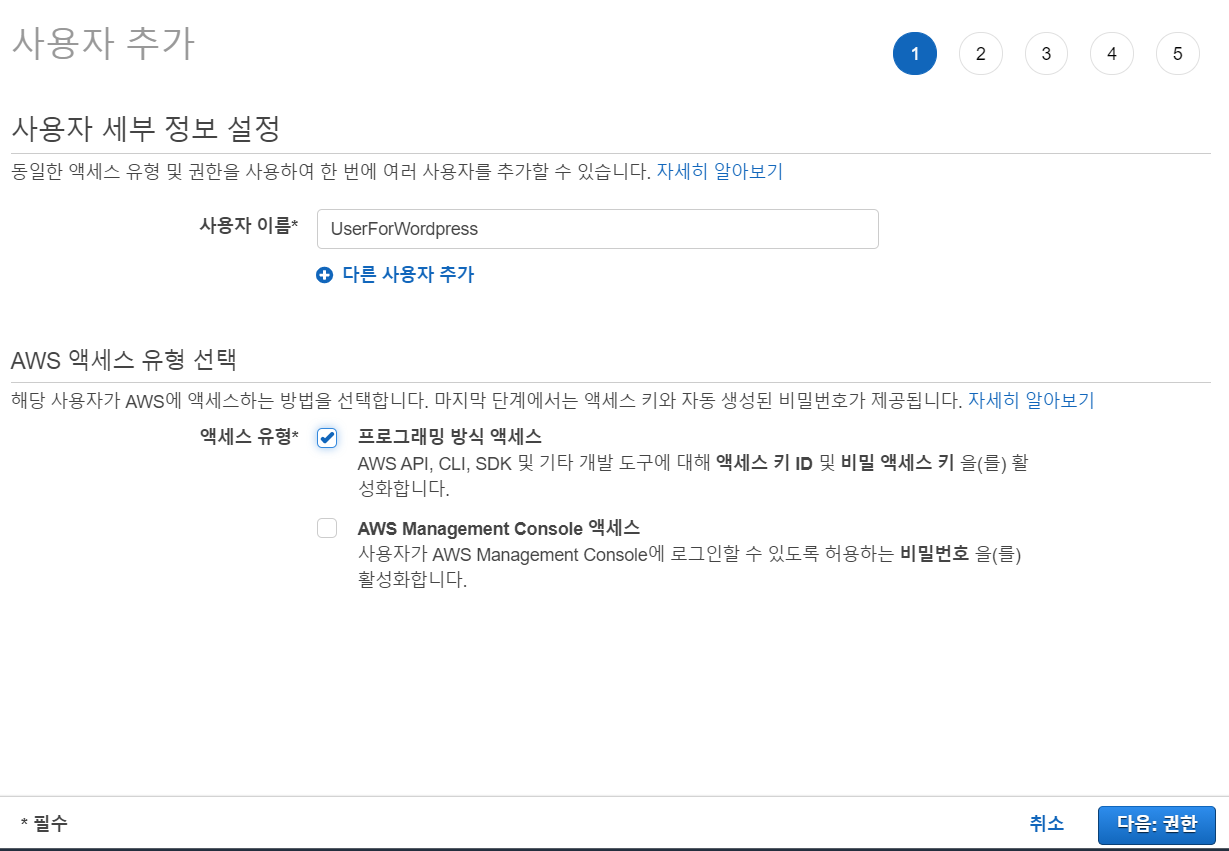Screen dimensions: 1229x851
Task: Click step 4 wizard indicator
Action: [1112, 54]
